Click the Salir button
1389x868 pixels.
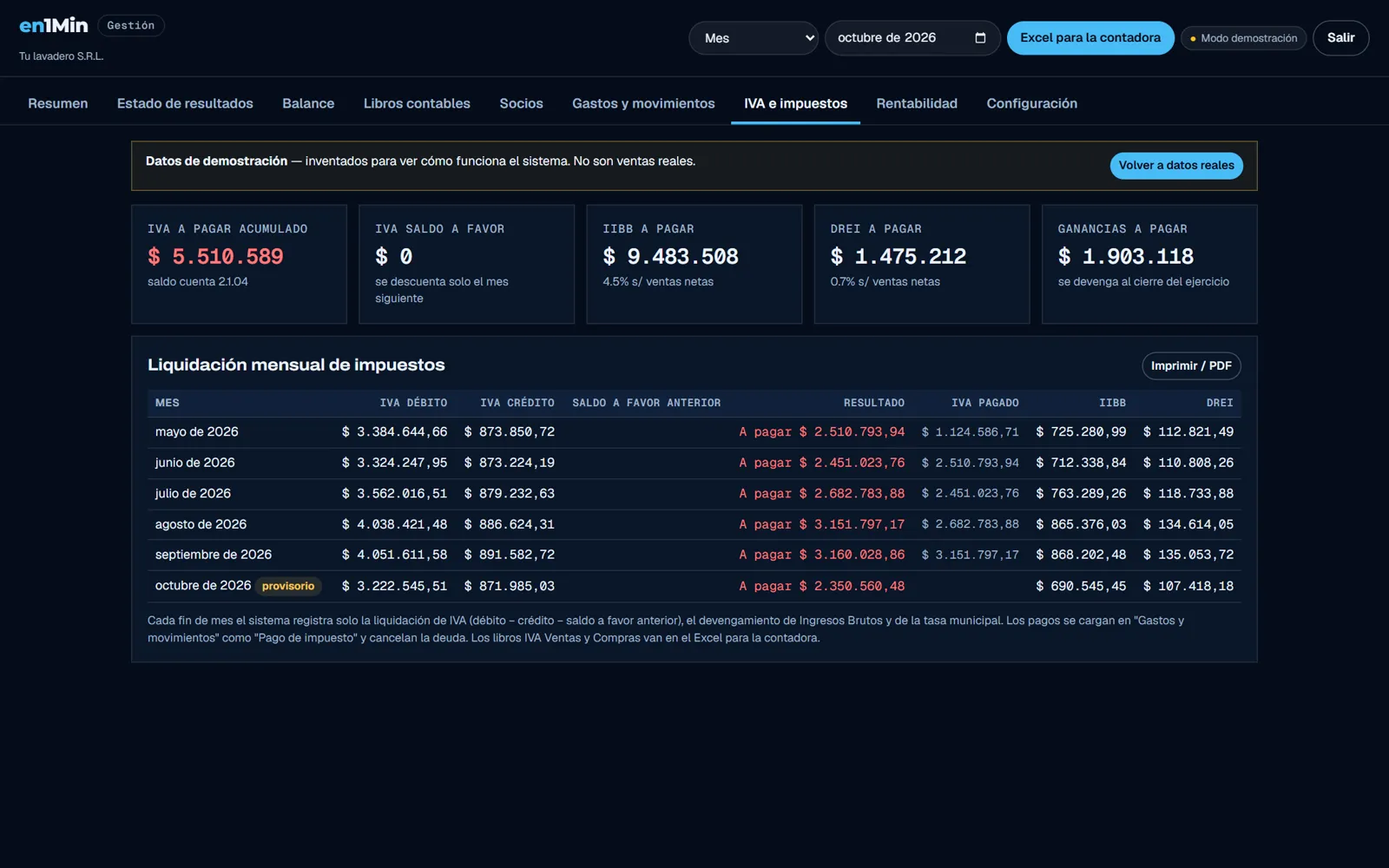point(1340,38)
